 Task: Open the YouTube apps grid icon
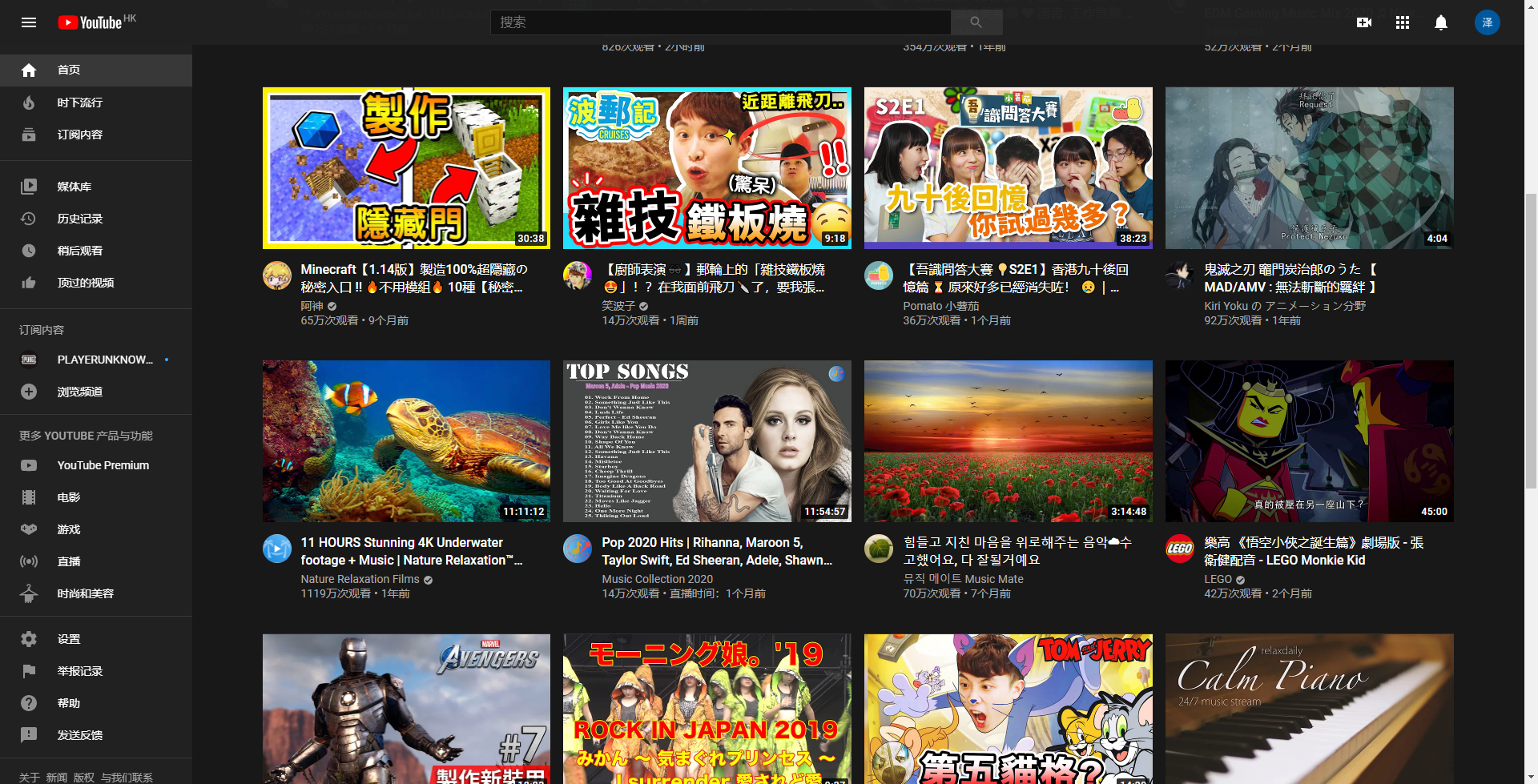point(1403,22)
